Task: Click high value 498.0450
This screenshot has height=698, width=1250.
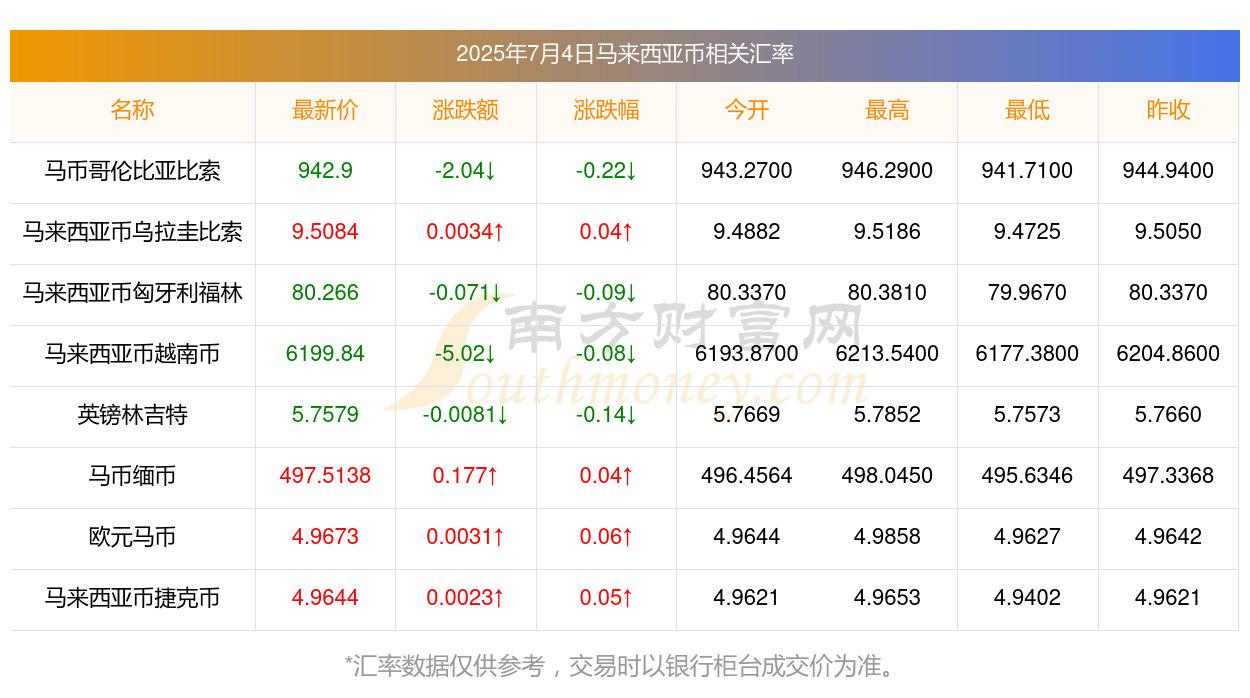Action: coord(887,476)
